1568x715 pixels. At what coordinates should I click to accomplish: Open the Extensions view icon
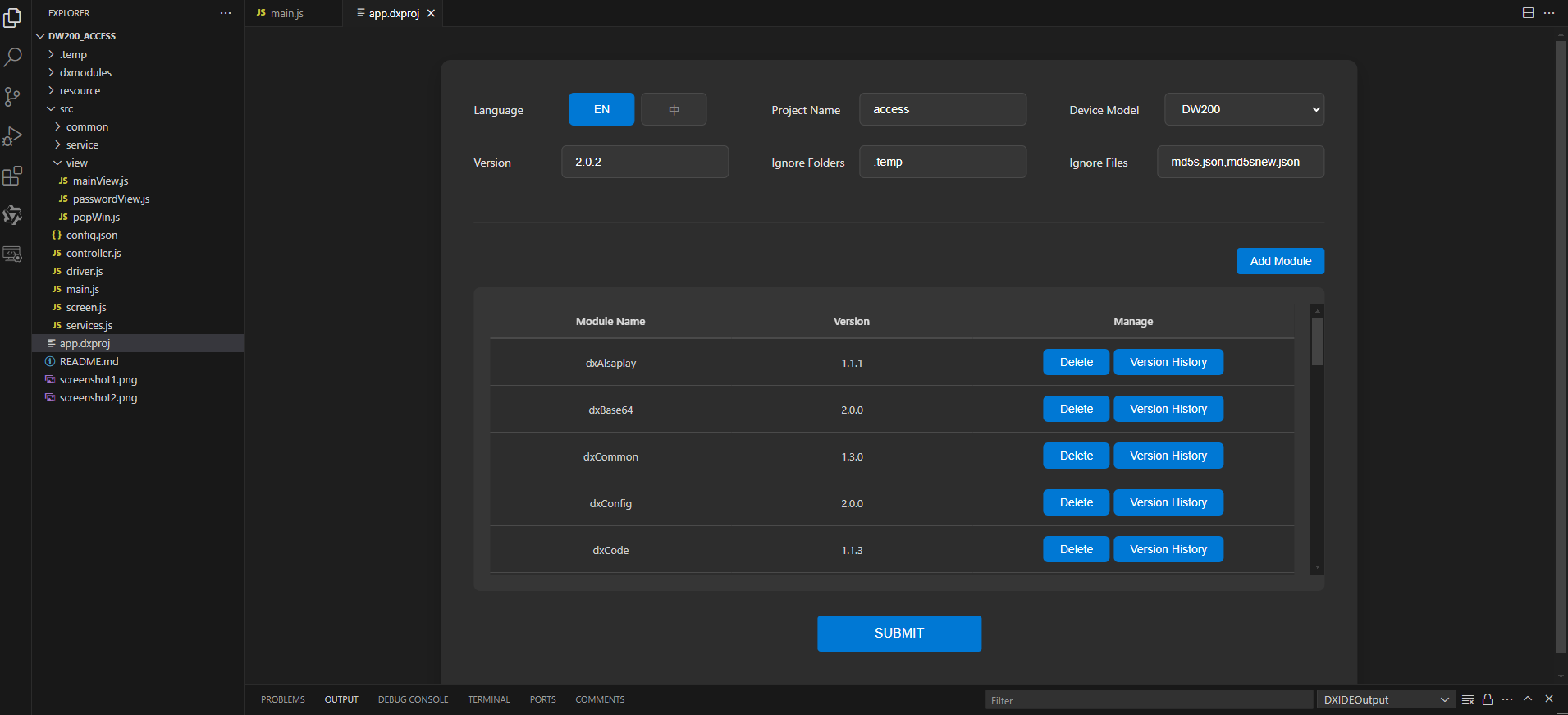point(12,176)
